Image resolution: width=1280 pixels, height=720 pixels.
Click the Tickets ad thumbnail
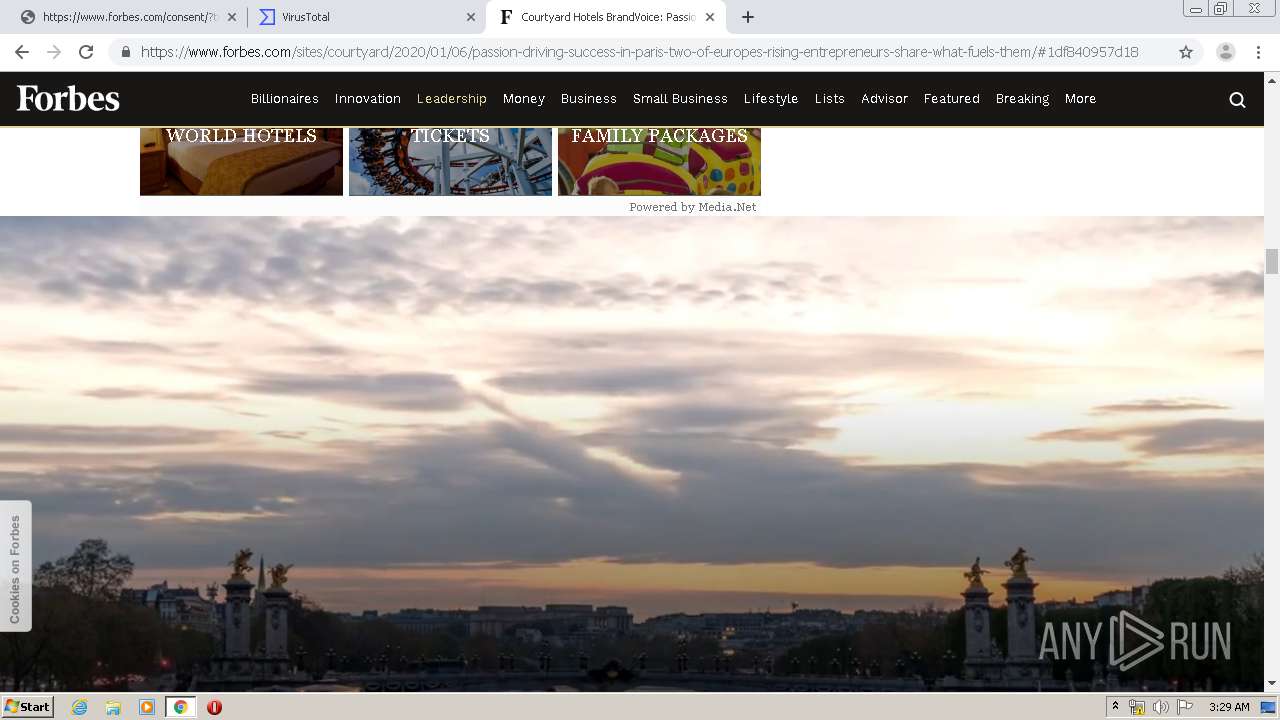coord(450,161)
